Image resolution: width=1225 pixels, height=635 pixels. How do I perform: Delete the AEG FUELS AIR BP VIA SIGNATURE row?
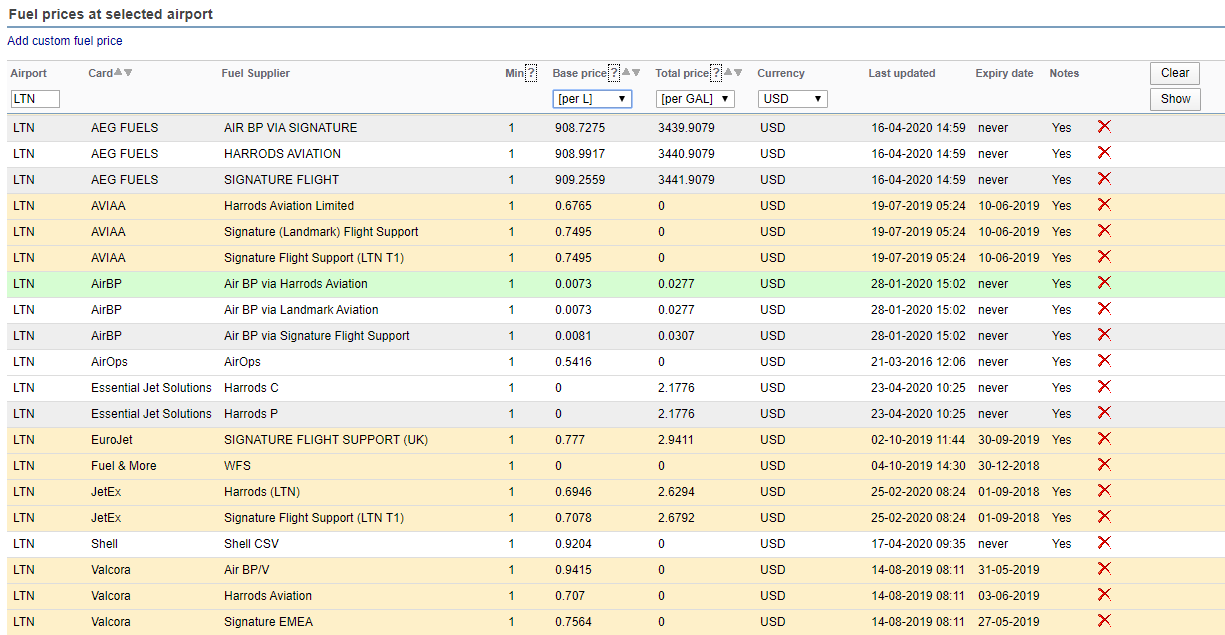pyautogui.click(x=1104, y=127)
